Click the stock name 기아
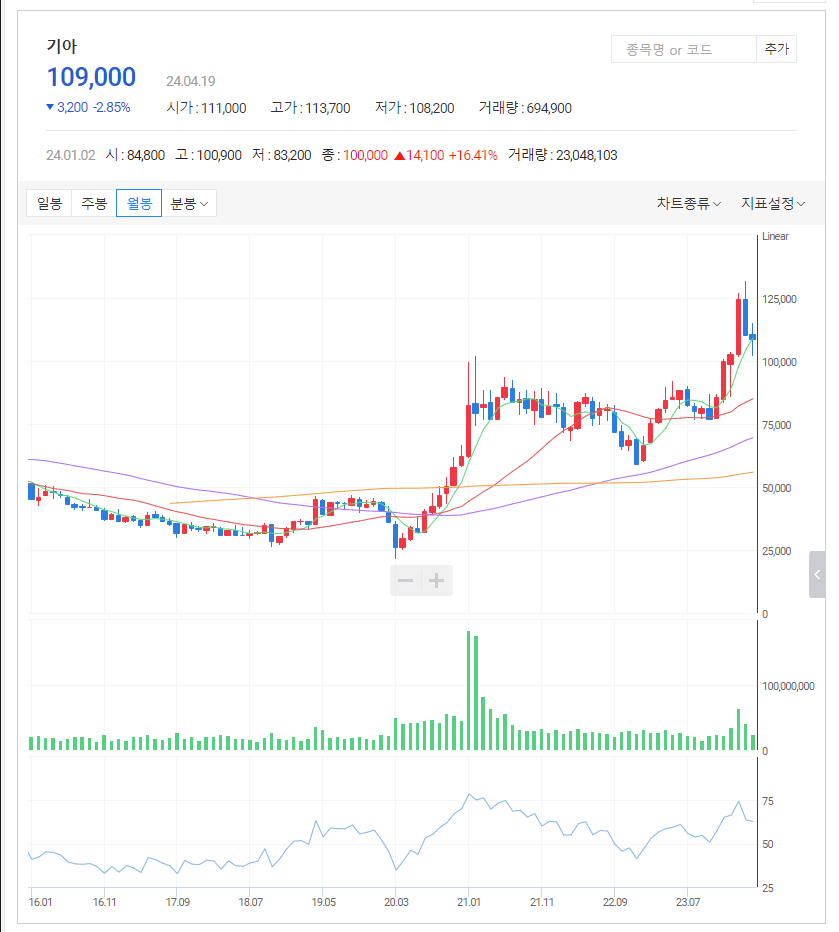The height and width of the screenshot is (932, 839). coord(62,46)
